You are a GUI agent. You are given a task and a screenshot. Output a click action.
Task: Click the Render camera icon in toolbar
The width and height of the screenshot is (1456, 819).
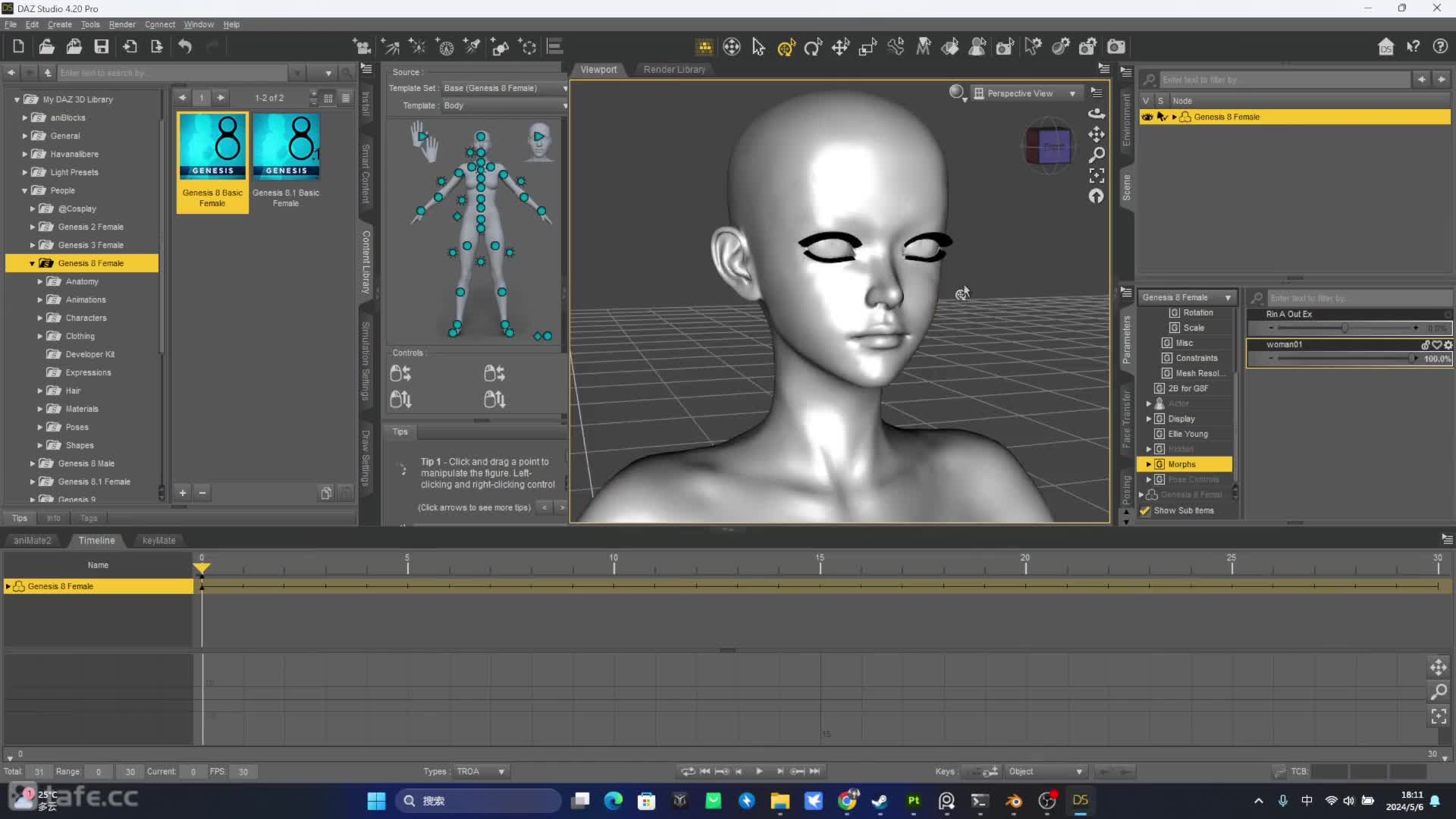point(1116,47)
